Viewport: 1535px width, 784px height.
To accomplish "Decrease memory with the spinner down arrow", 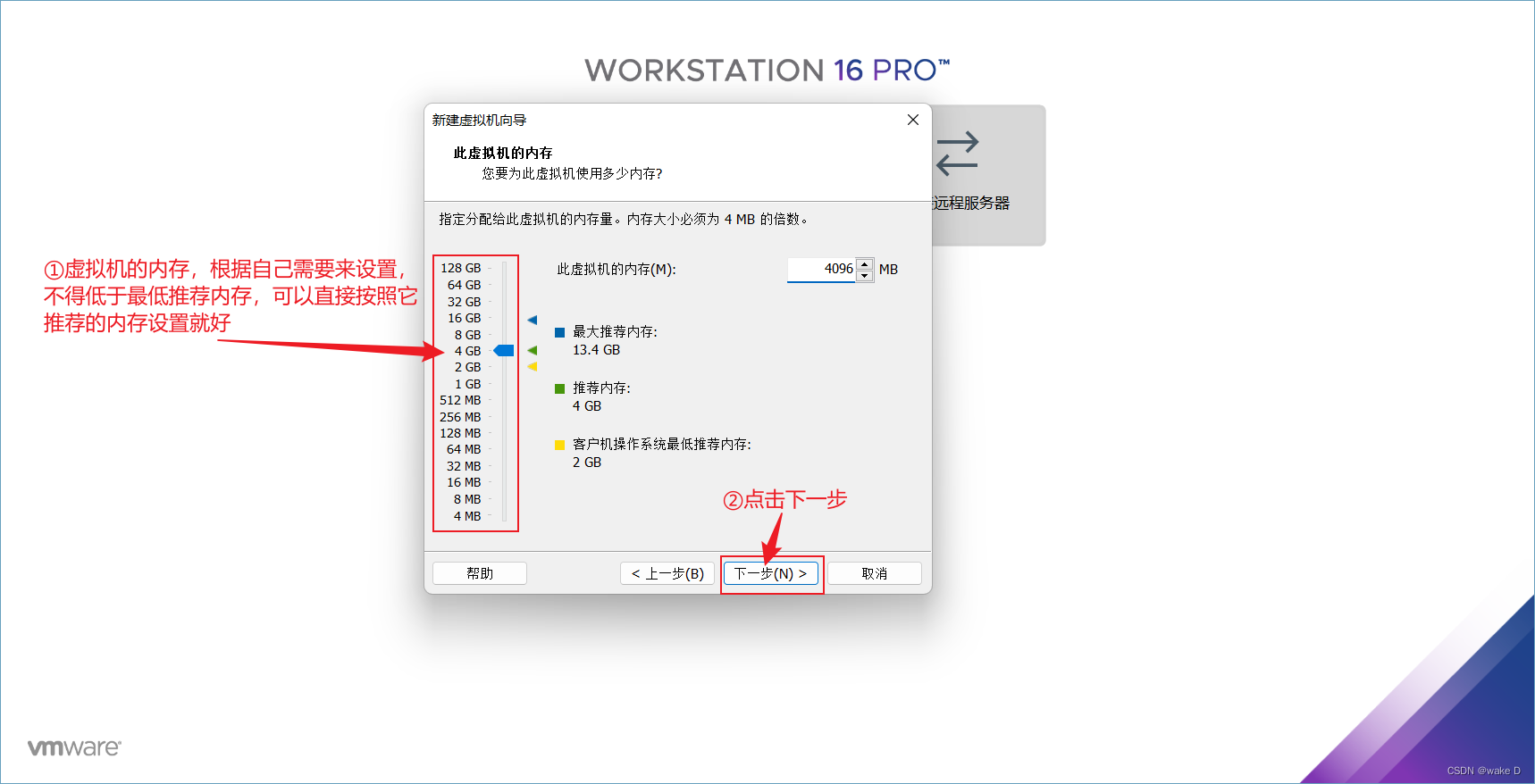I will point(865,275).
